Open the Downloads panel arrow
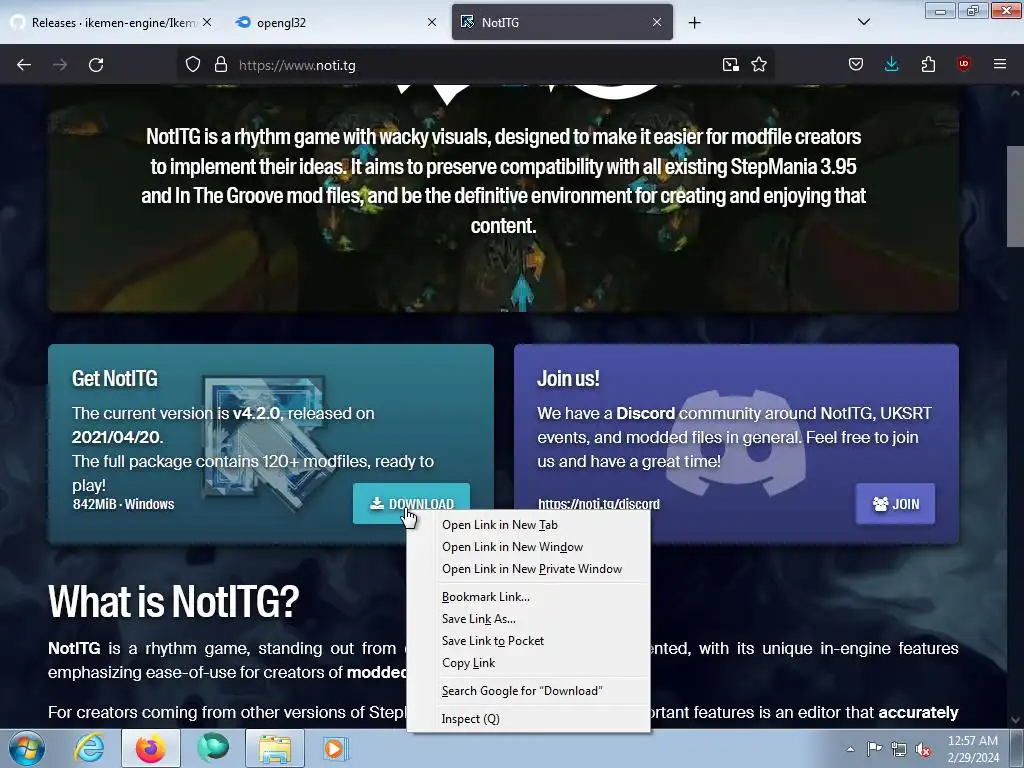Viewport: 1024px width, 768px height. point(891,65)
